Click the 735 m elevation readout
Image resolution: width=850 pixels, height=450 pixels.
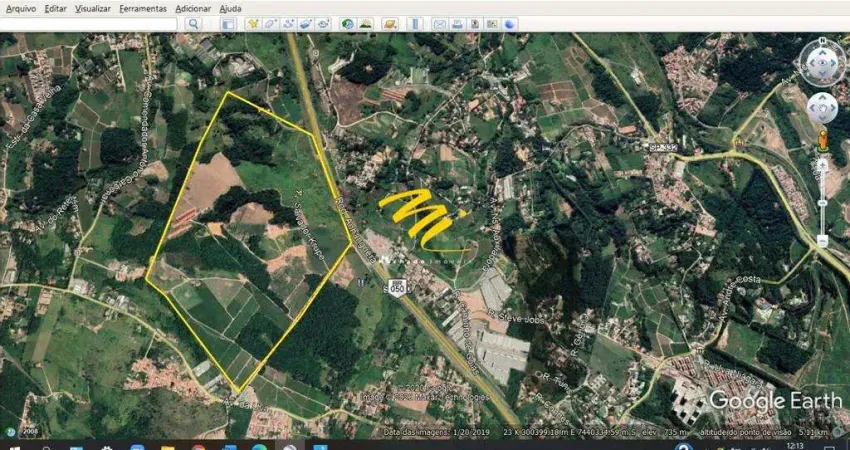click(677, 433)
